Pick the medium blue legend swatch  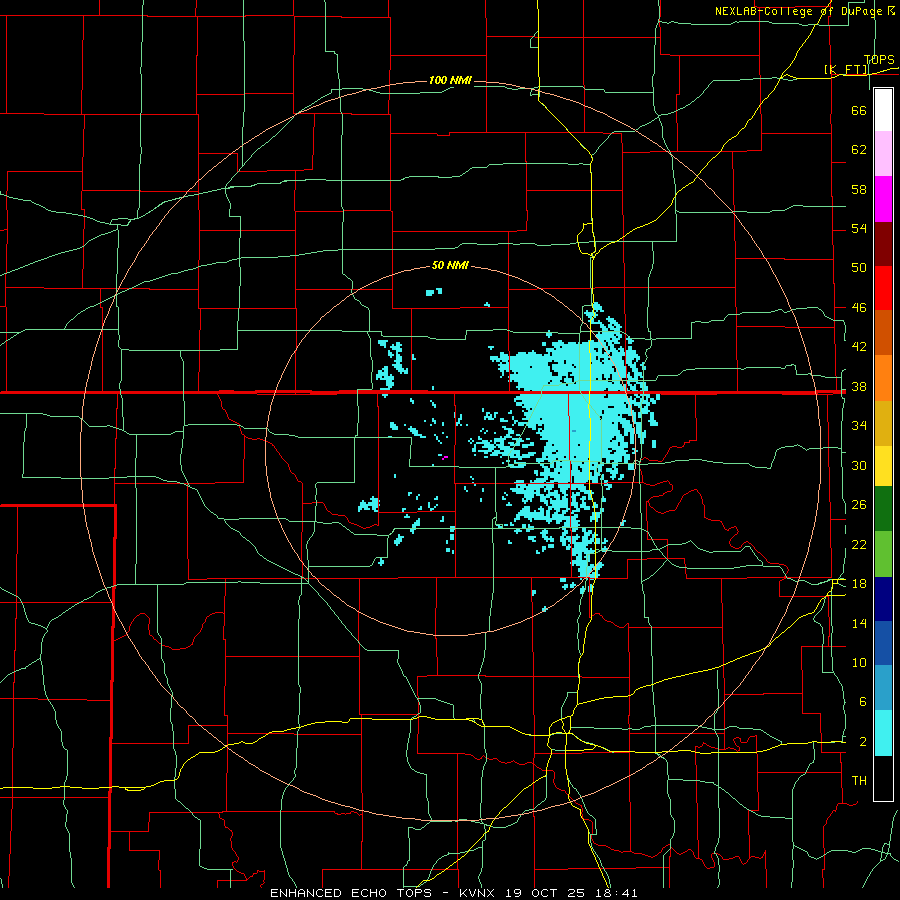(883, 643)
